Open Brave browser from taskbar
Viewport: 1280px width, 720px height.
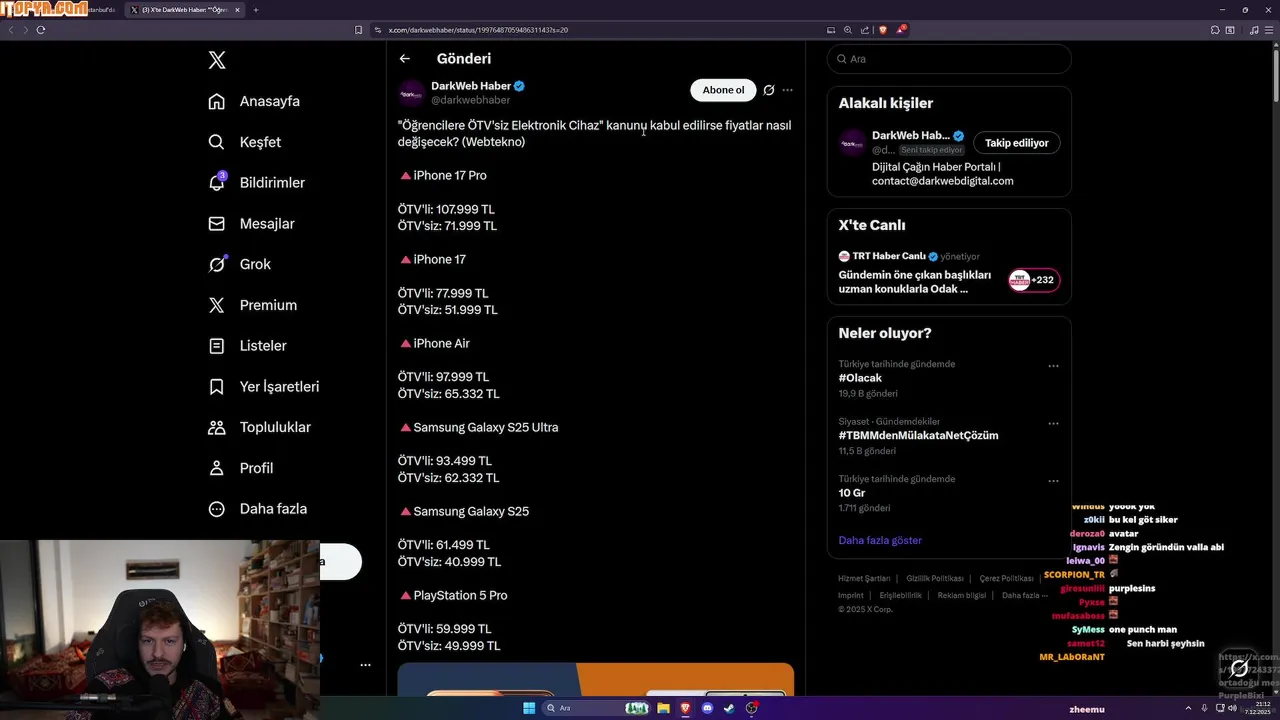pyautogui.click(x=685, y=708)
